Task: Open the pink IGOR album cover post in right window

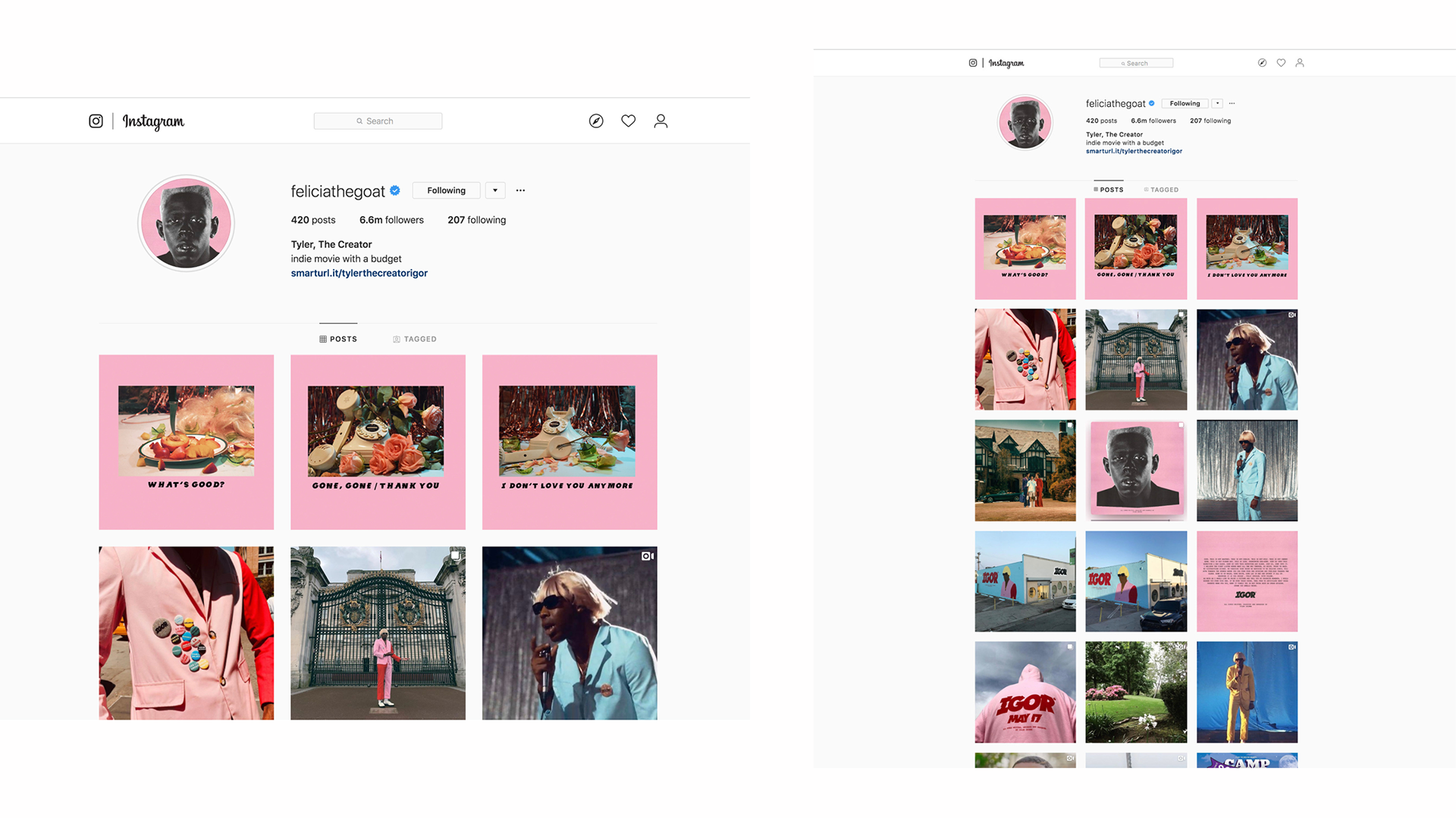Action: pos(1136,470)
